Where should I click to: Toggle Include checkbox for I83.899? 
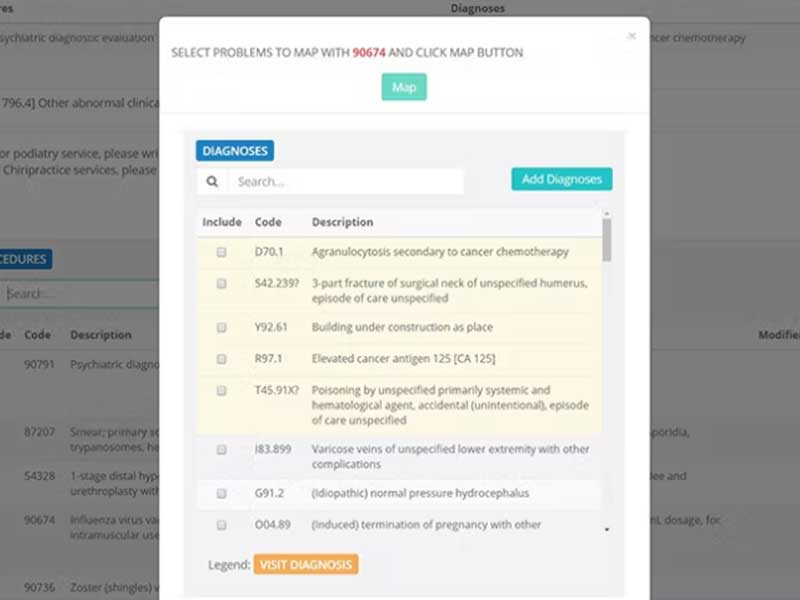pos(222,450)
